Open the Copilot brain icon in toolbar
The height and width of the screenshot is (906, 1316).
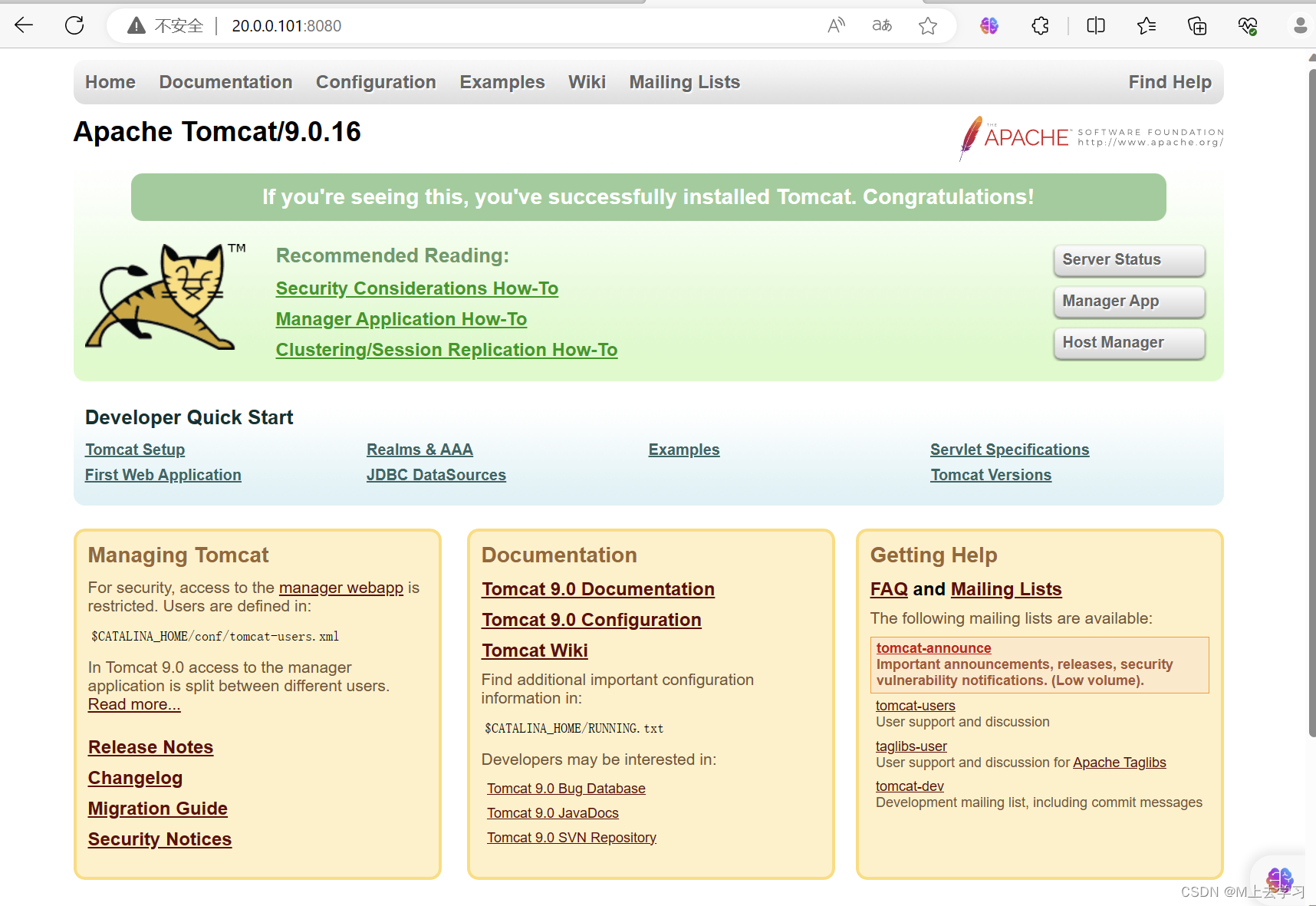point(989,26)
